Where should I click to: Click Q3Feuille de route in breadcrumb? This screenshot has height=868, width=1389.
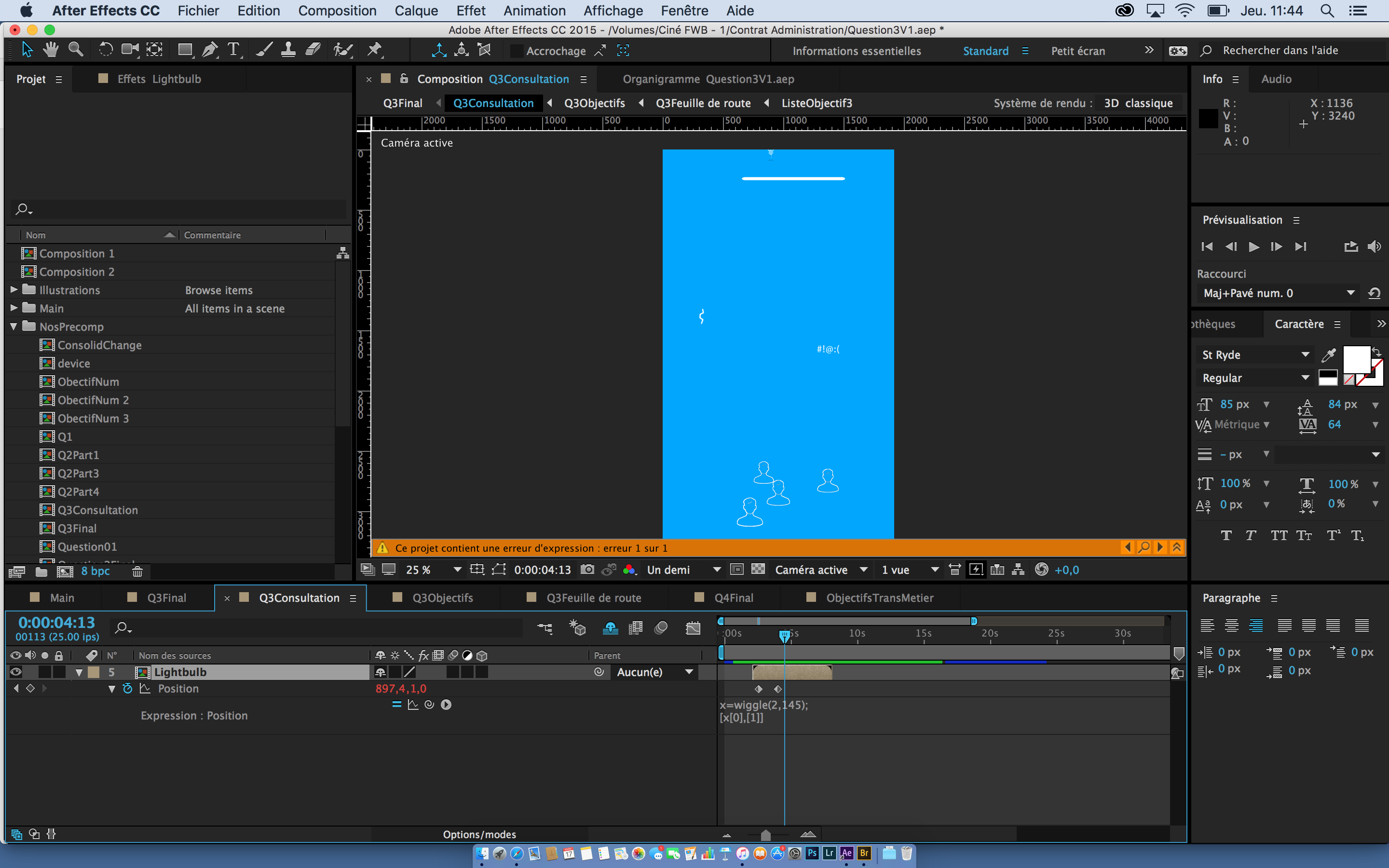tap(703, 103)
